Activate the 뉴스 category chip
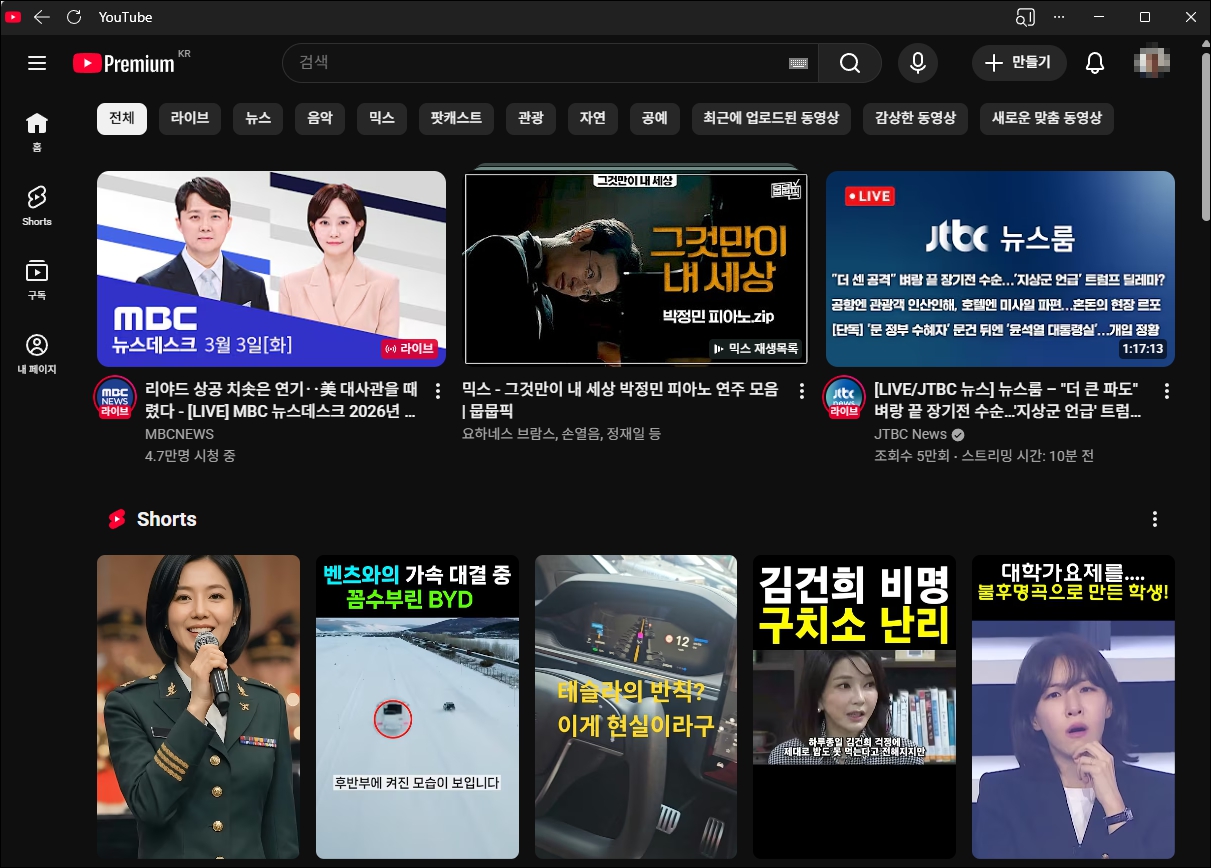The image size is (1211, 868). pyautogui.click(x=257, y=118)
